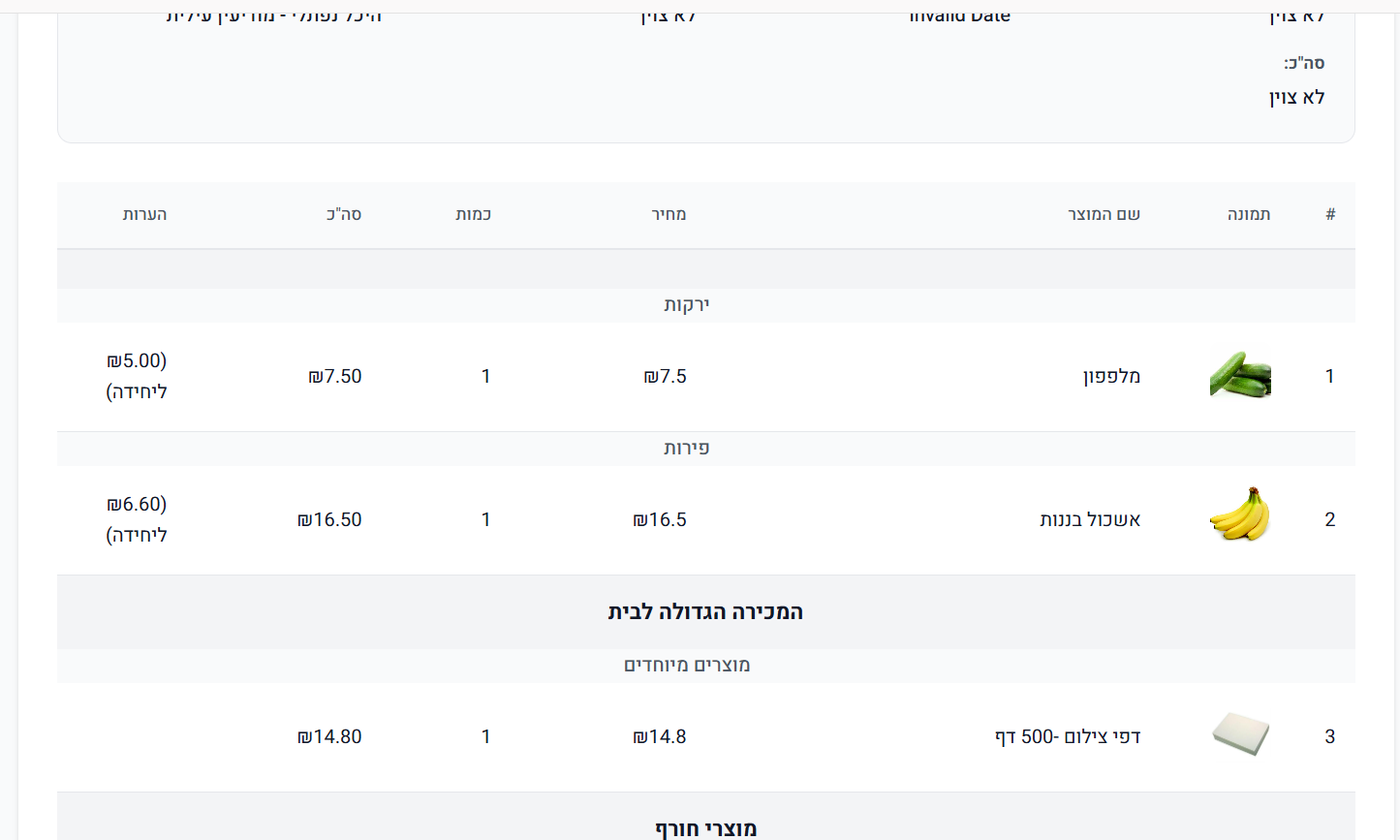Click the שם המוצר column header
Screen dimensions: 1400x840
click(1104, 214)
